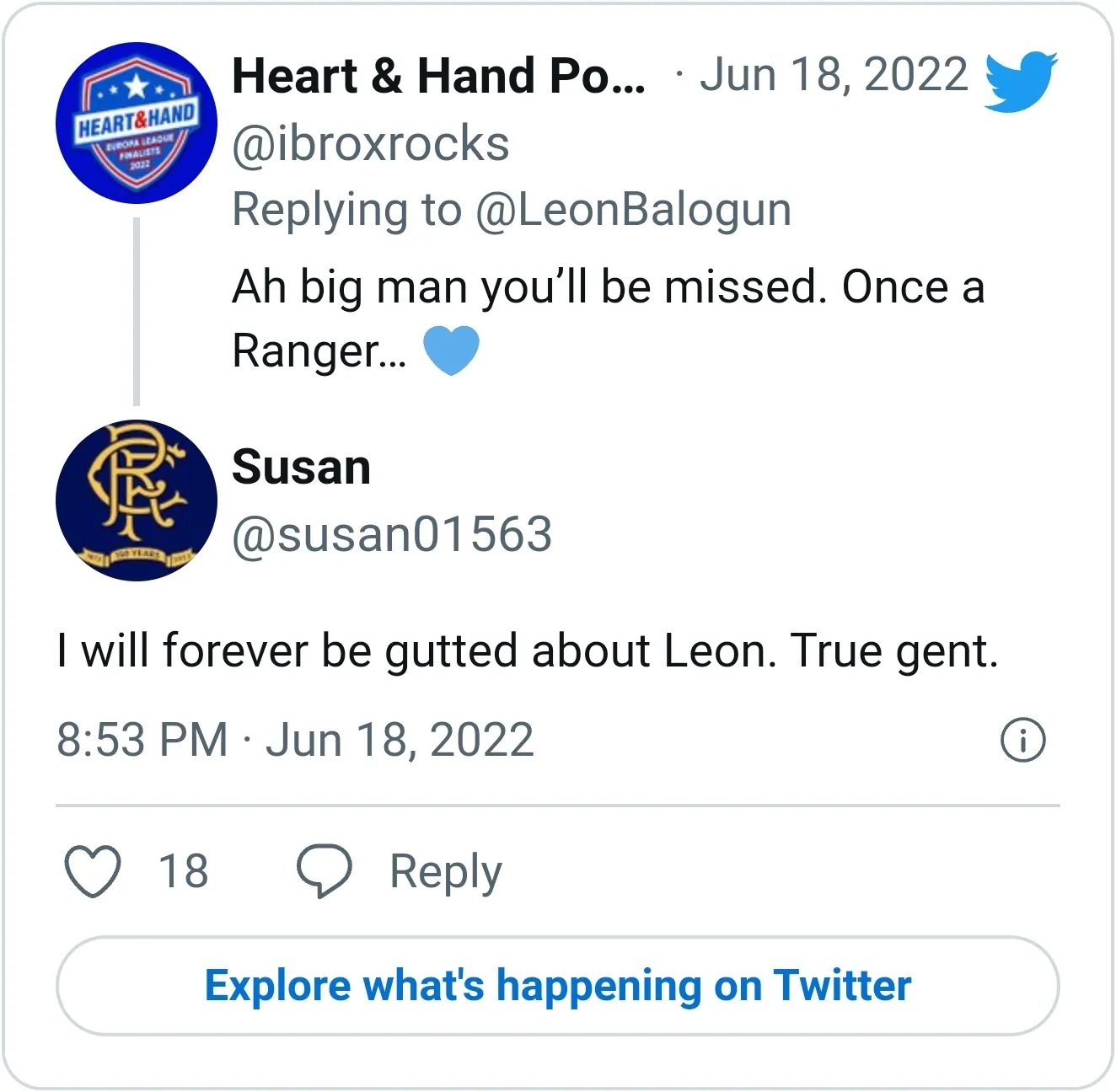This screenshot has width=1116, height=1092.
Task: Visit the @susan01563 handle
Action: (392, 534)
